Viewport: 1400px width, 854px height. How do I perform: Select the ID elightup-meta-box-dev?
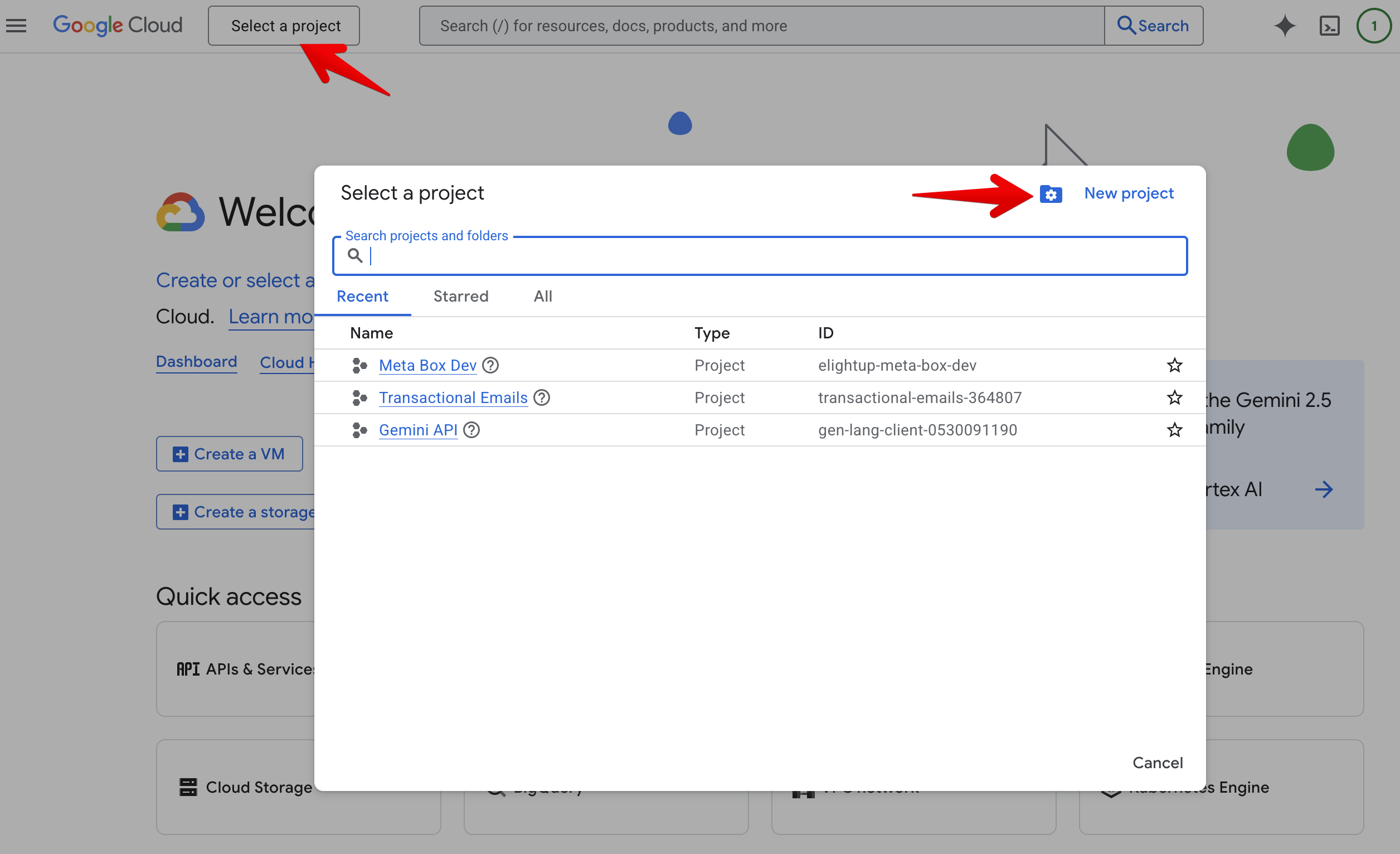click(x=897, y=365)
